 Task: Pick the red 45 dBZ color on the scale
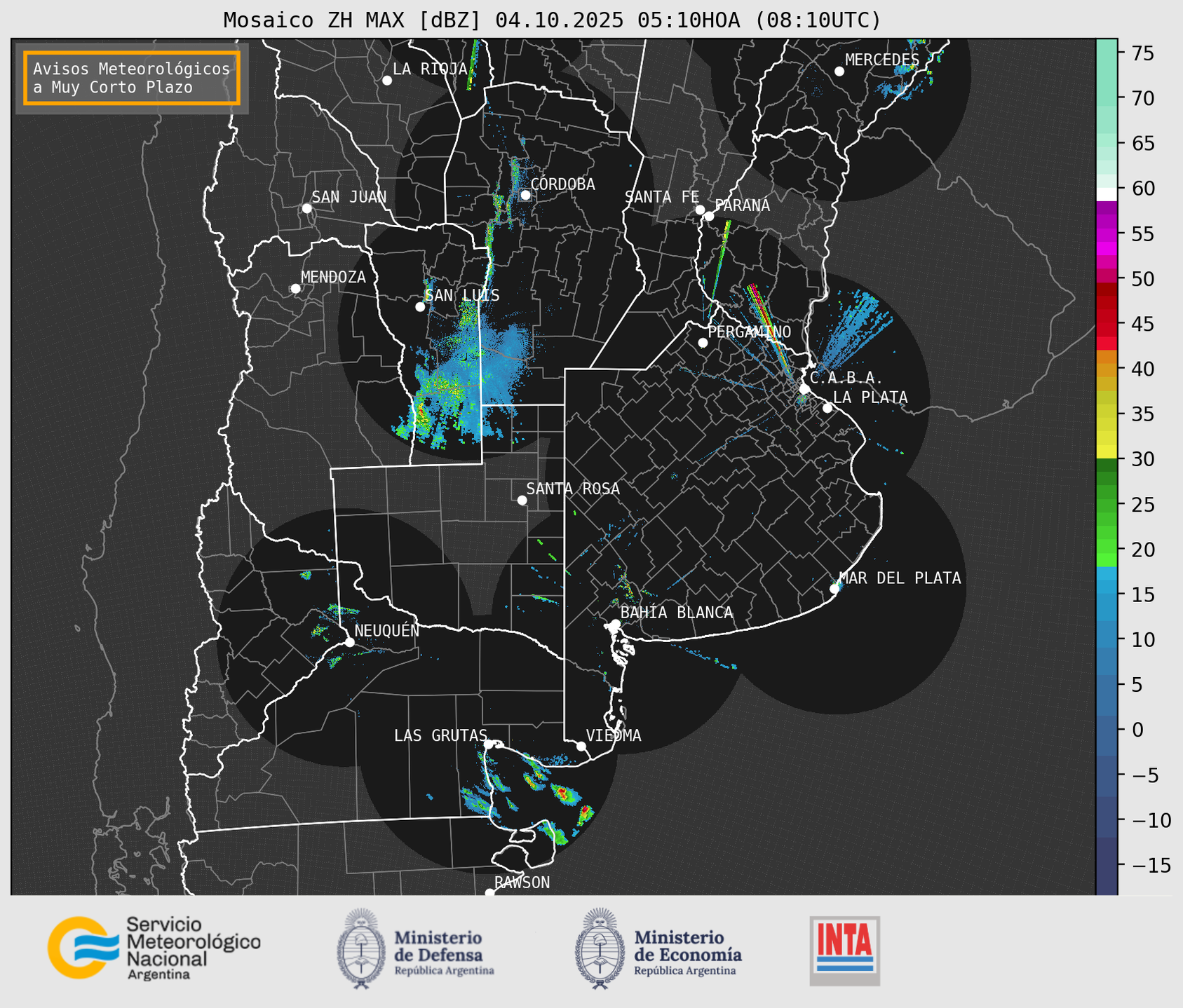point(1107,325)
